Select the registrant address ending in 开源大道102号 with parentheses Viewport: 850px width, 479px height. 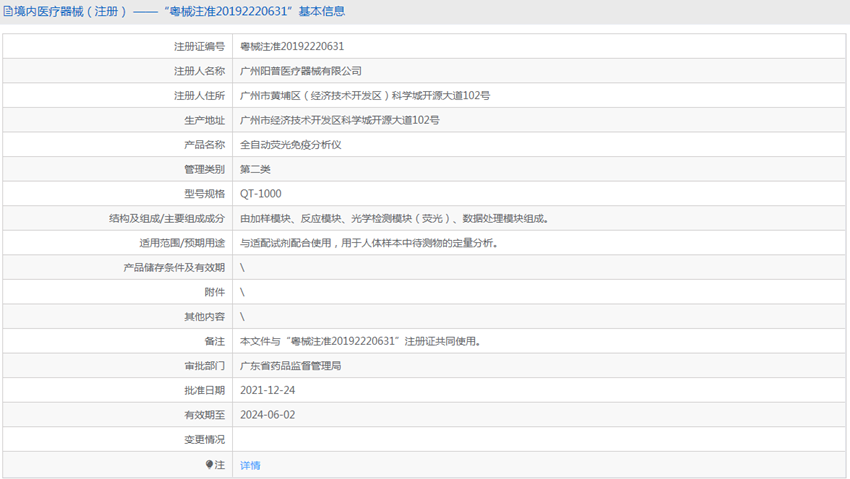tap(365, 95)
